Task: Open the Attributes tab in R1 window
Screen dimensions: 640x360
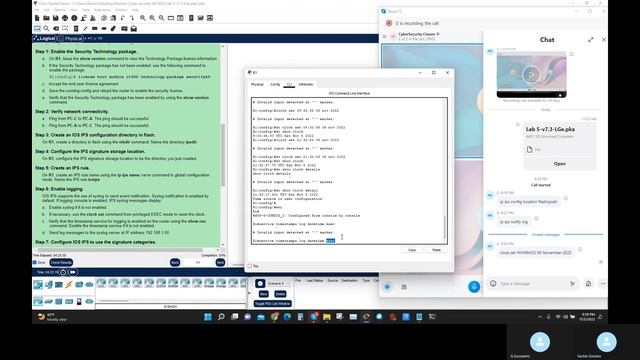Action: [x=306, y=84]
